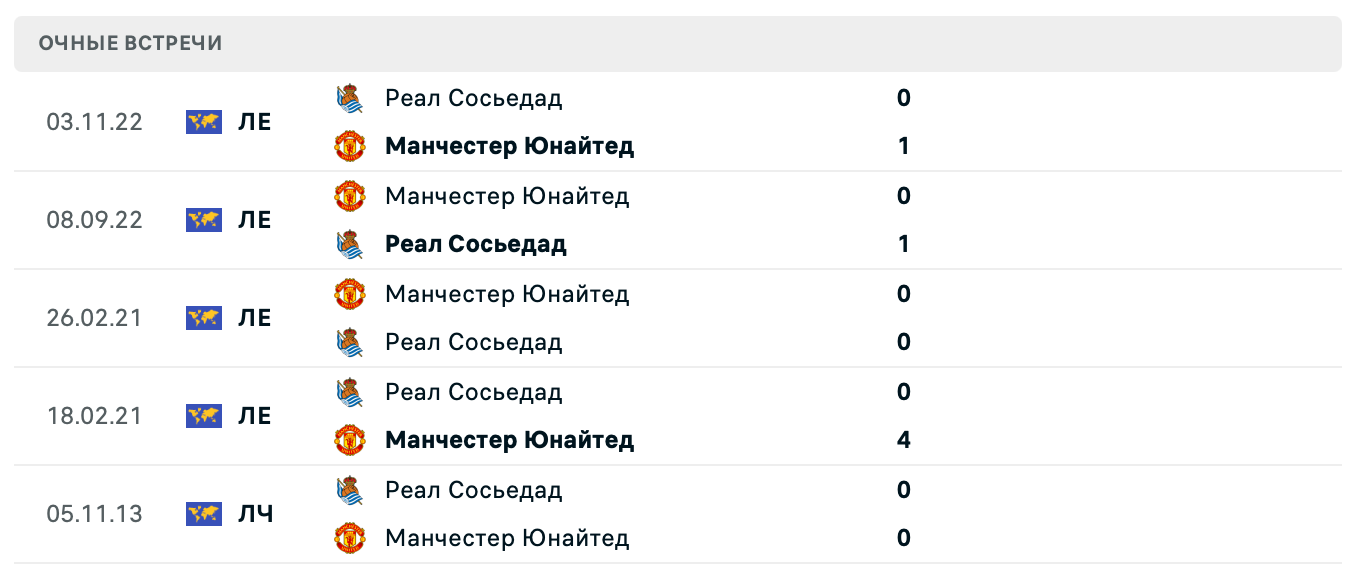Click Manchester United crest in 03.11.22 match

349,147
